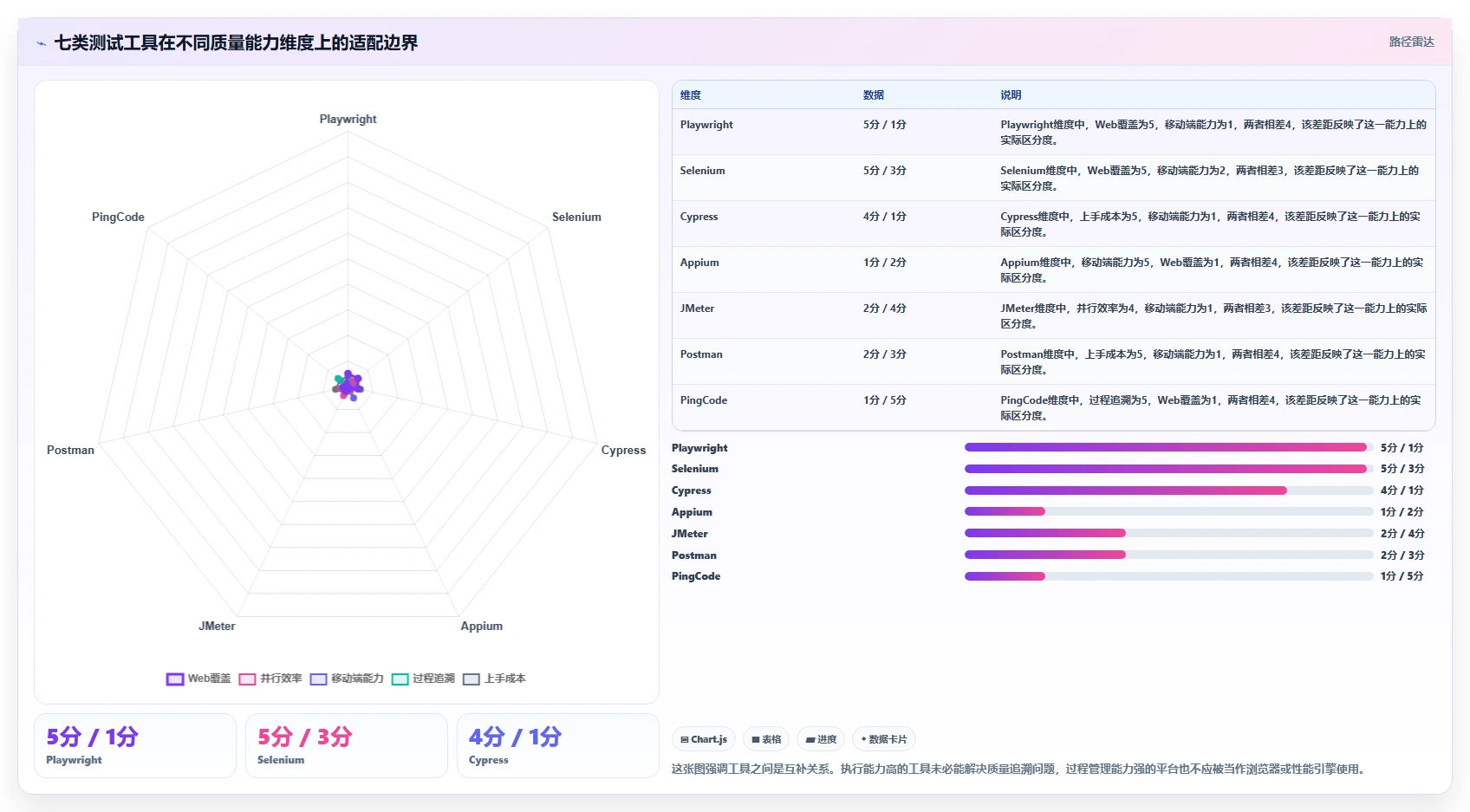Click the 进度 chip
This screenshot has height=812, width=1470.
[821, 739]
